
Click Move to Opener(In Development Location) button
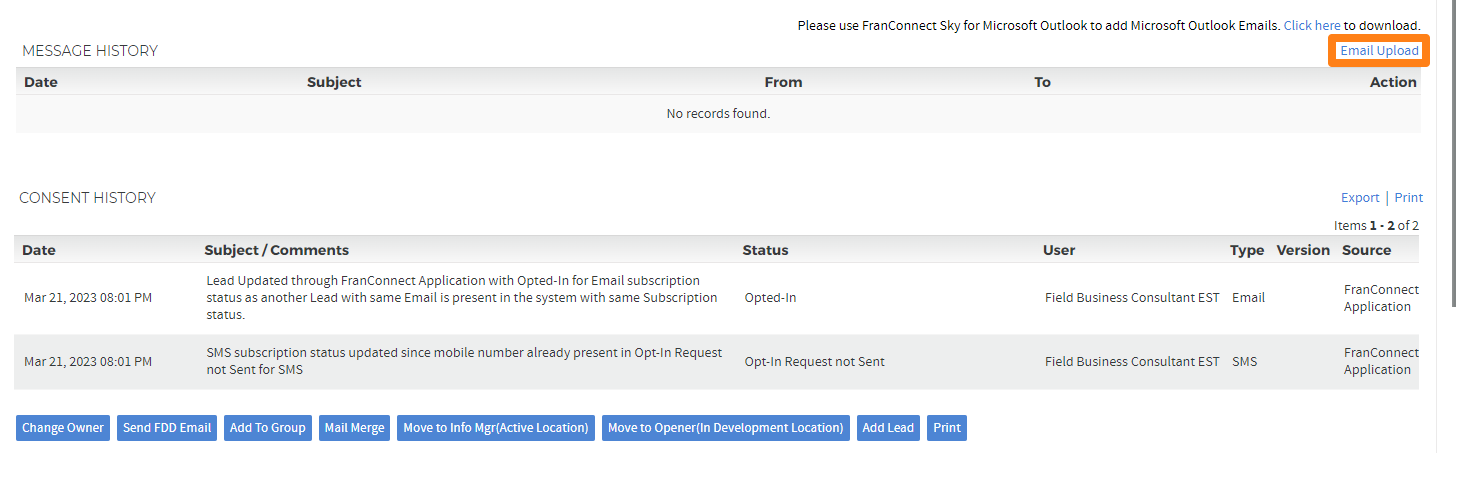[726, 428]
